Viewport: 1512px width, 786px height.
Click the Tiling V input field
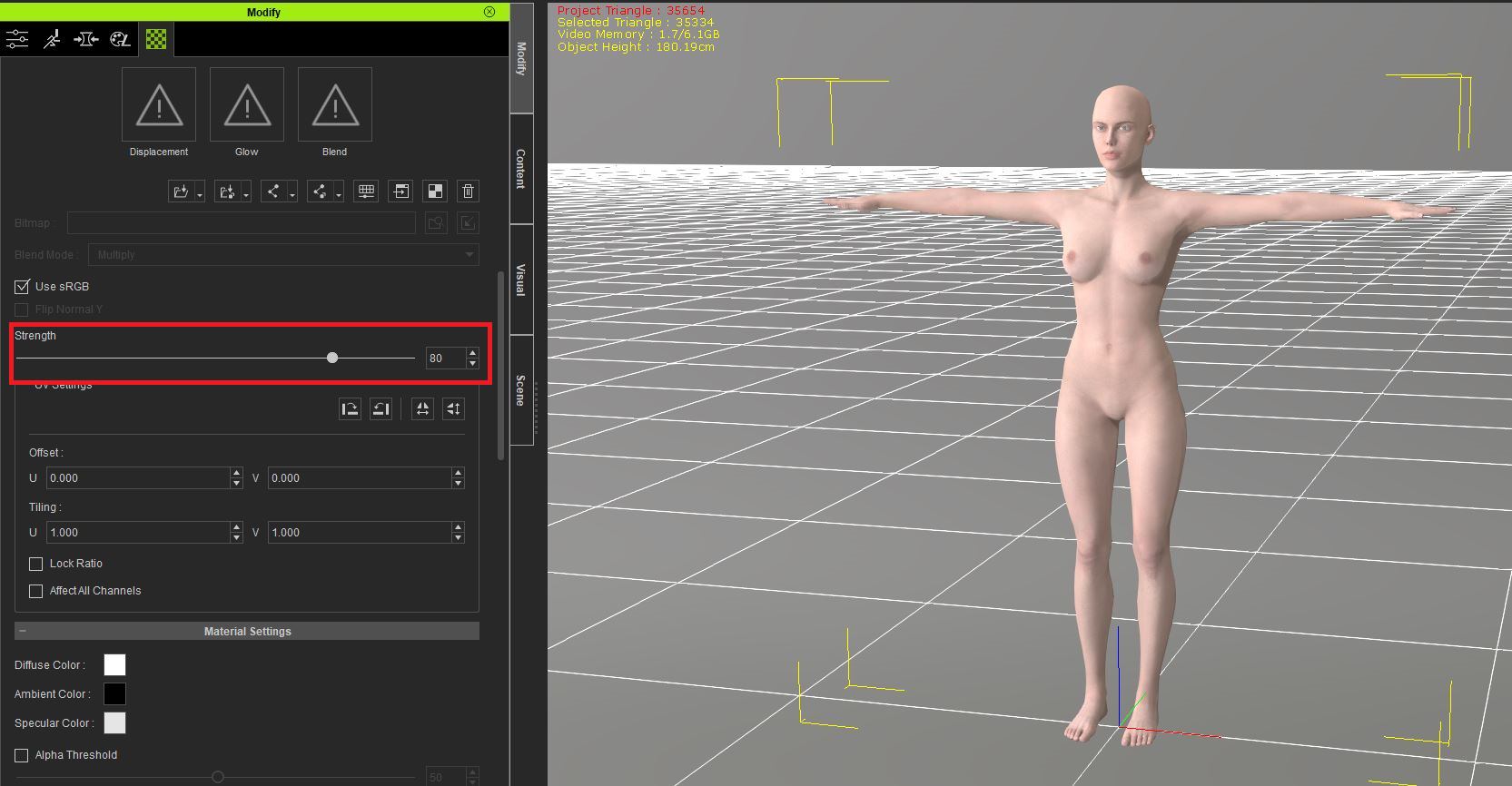pos(360,532)
